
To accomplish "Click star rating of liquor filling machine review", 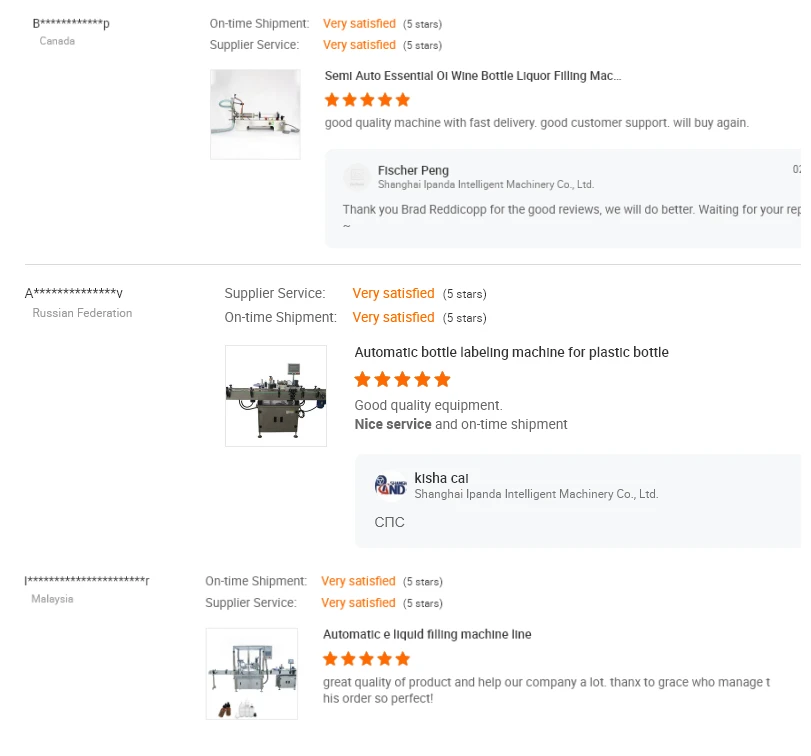I will pyautogui.click(x=367, y=100).
